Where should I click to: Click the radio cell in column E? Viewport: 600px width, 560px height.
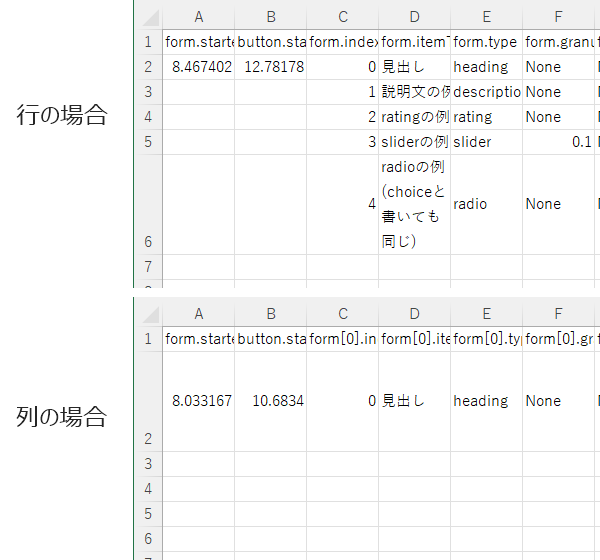pos(486,204)
